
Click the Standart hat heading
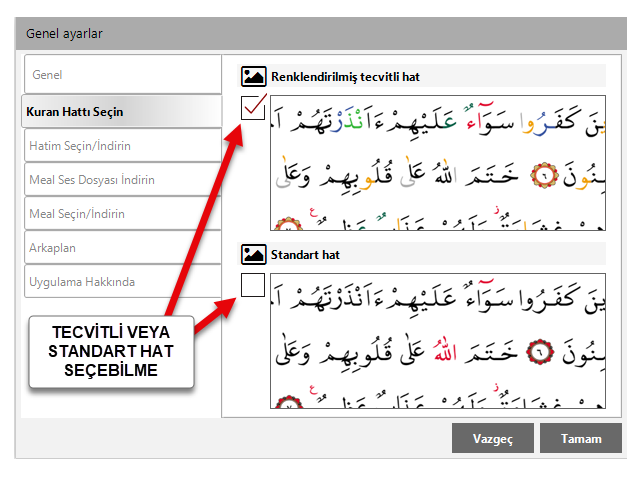pyautogui.click(x=305, y=255)
